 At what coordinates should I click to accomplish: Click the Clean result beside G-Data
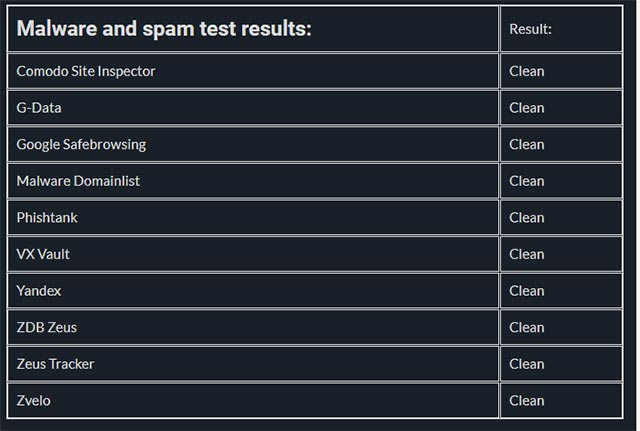click(527, 108)
